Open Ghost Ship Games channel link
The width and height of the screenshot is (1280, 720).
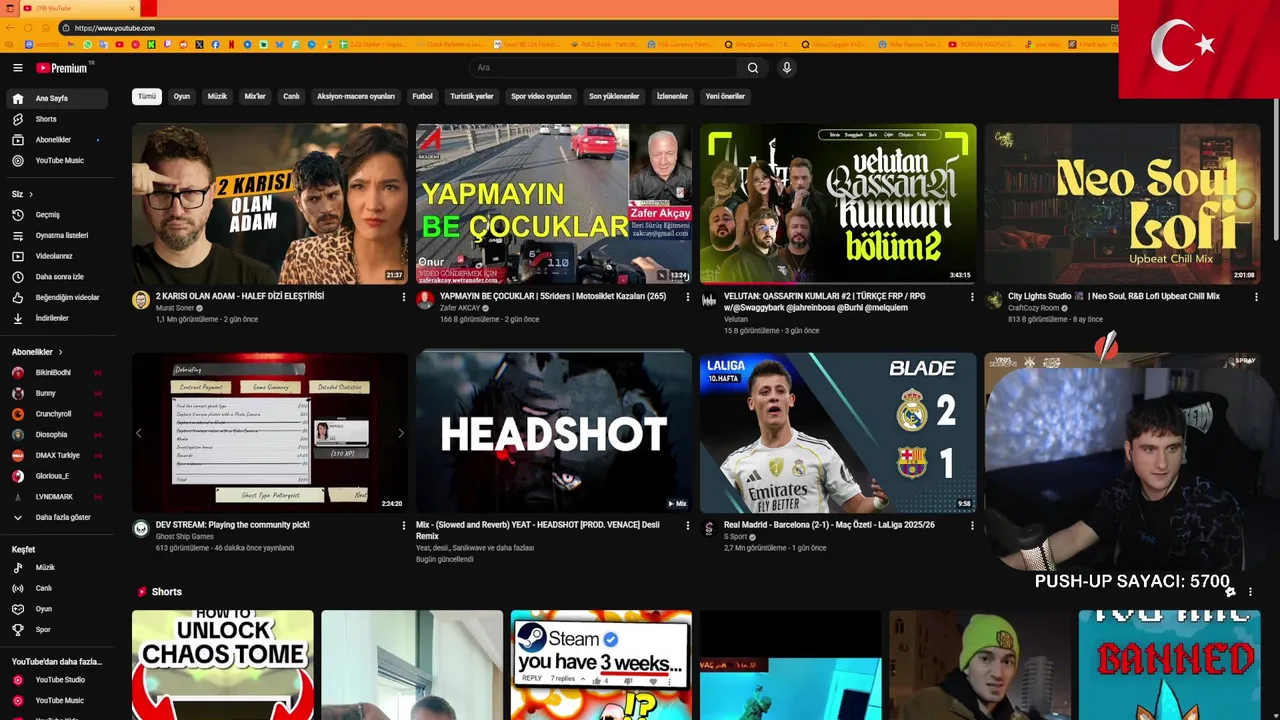[x=185, y=537]
